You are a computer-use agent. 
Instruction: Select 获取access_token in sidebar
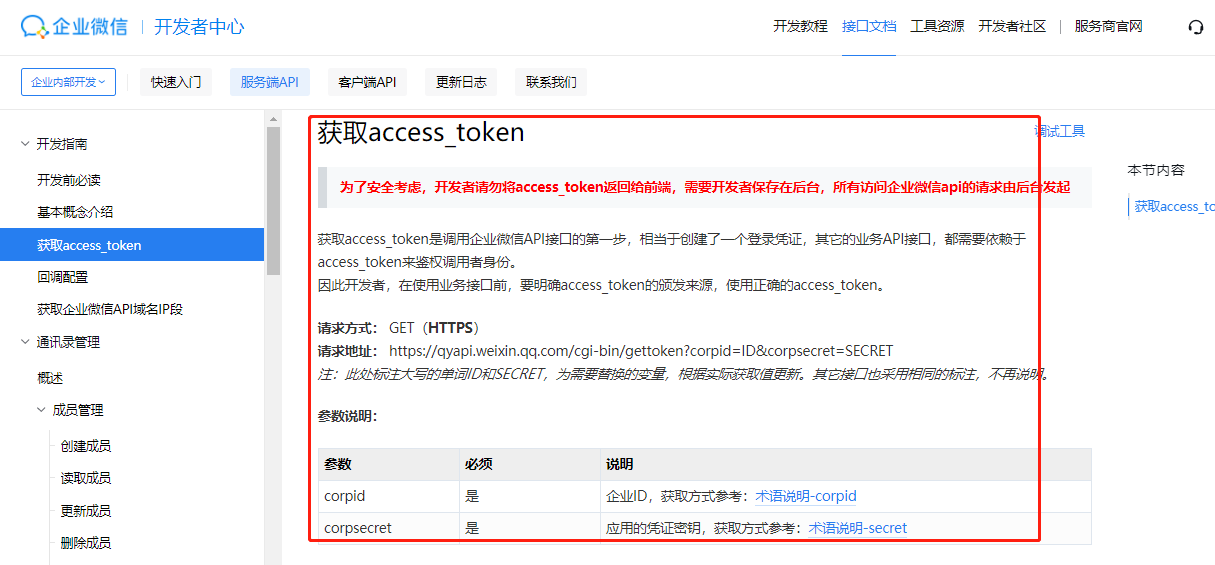coord(132,245)
